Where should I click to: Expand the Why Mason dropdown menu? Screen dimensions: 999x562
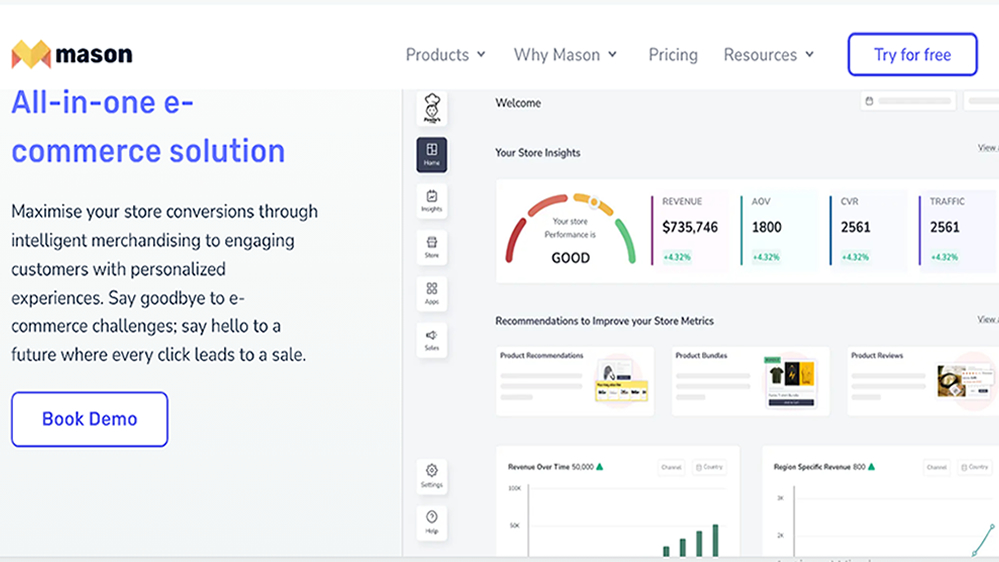pyautogui.click(x=566, y=55)
